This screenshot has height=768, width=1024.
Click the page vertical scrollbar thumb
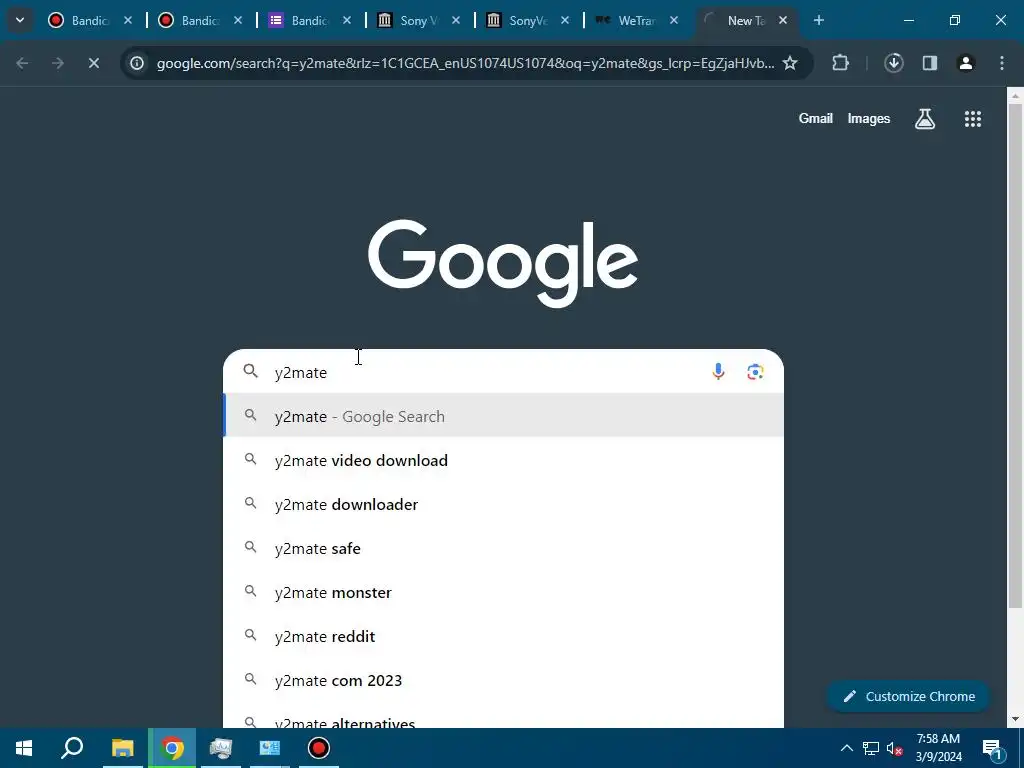point(1015,357)
